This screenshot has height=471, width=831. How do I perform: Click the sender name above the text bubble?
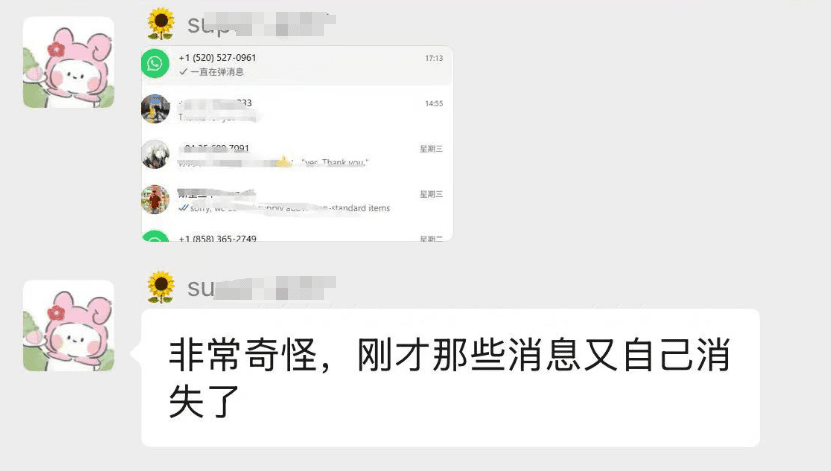261,288
